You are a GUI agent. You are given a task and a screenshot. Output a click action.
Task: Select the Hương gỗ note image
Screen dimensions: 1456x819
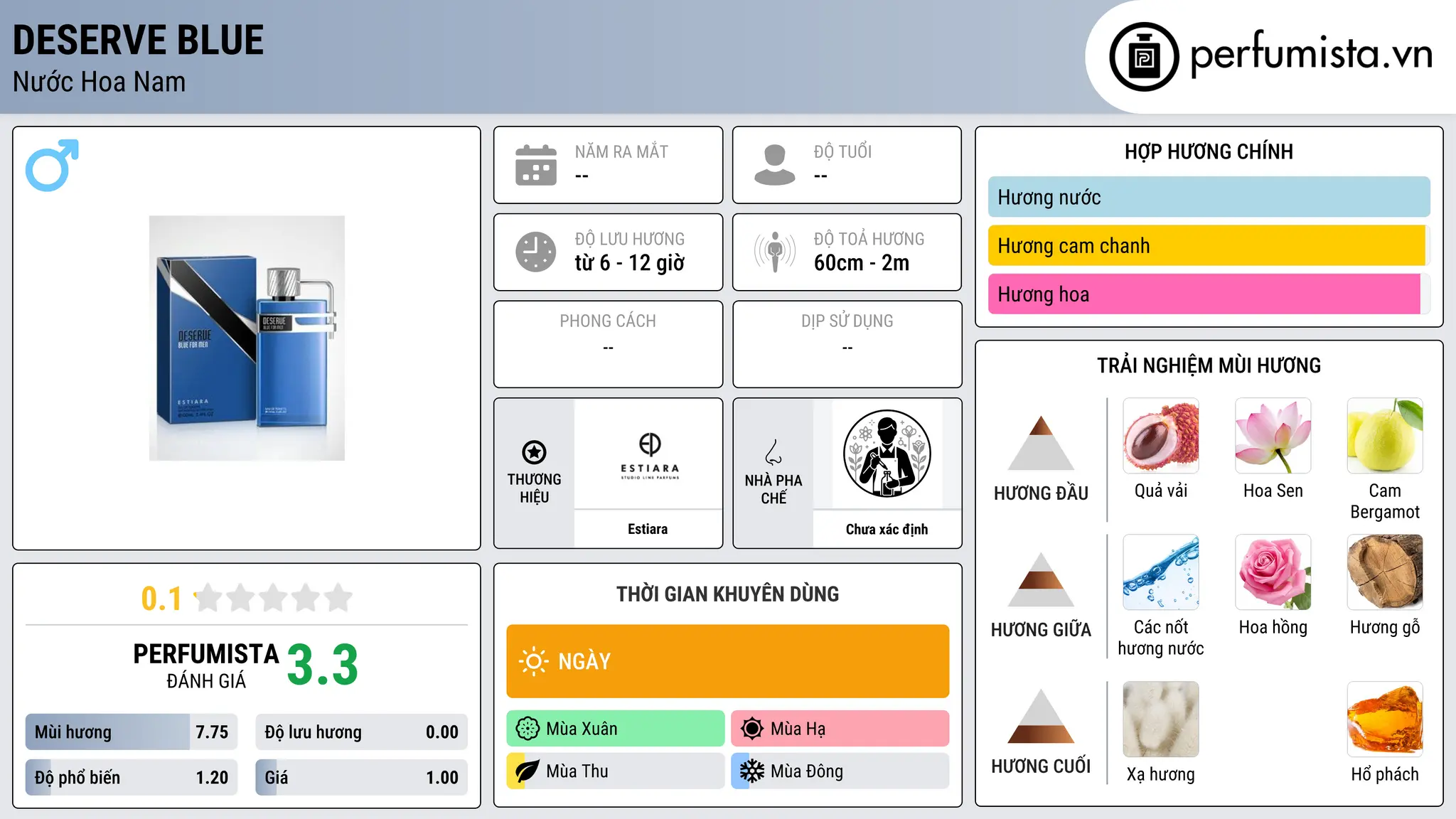[x=1385, y=572]
